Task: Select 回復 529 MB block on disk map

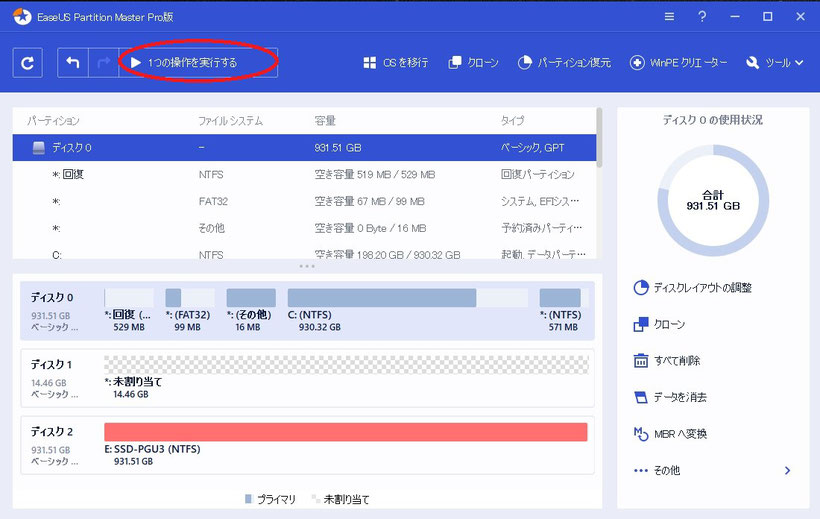Action: pyautogui.click(x=129, y=298)
